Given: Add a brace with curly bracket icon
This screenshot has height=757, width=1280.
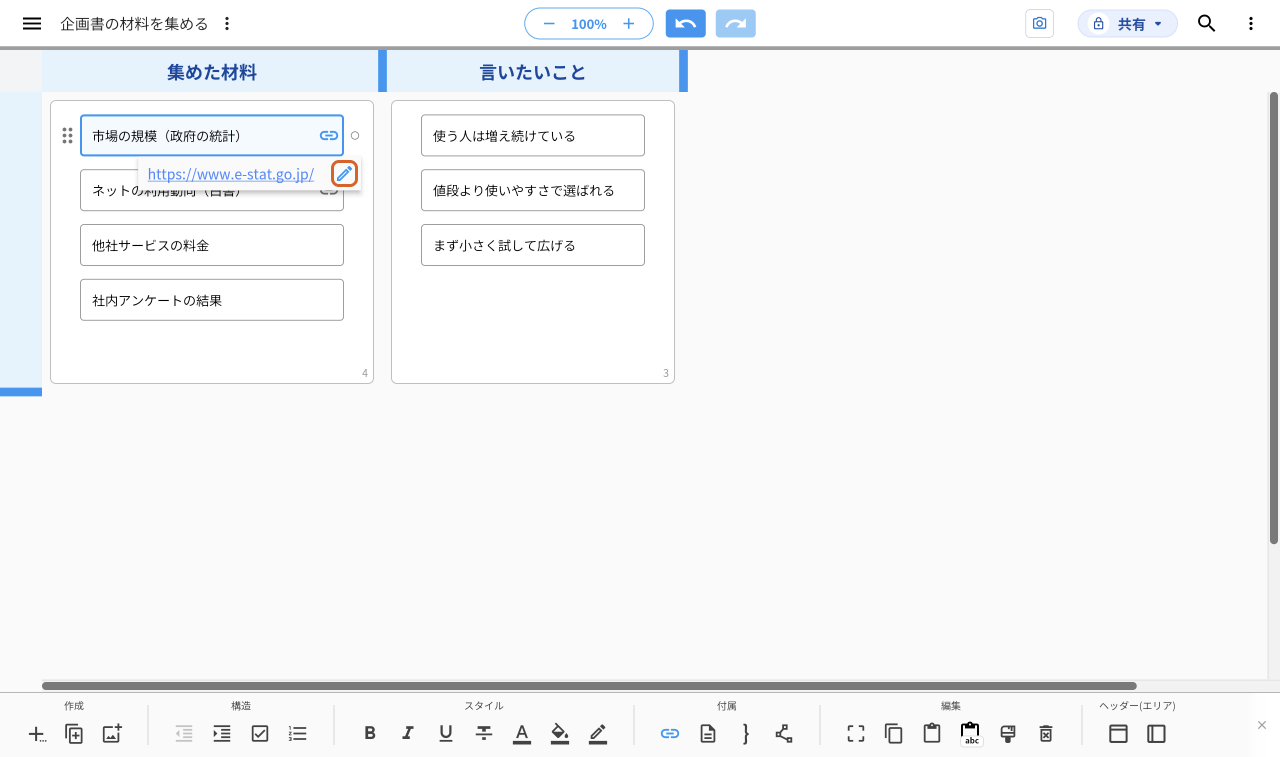Looking at the screenshot, I should (746, 734).
